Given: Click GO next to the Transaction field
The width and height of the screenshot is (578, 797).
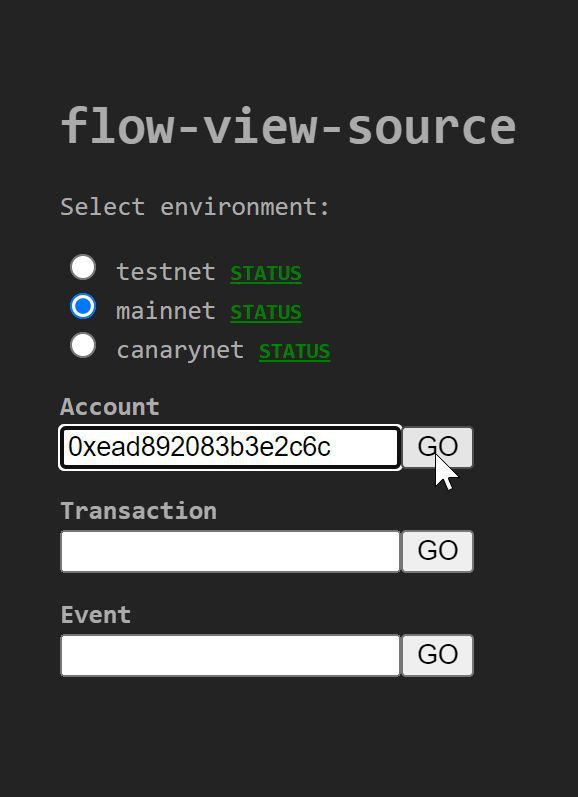Looking at the screenshot, I should (438, 551).
